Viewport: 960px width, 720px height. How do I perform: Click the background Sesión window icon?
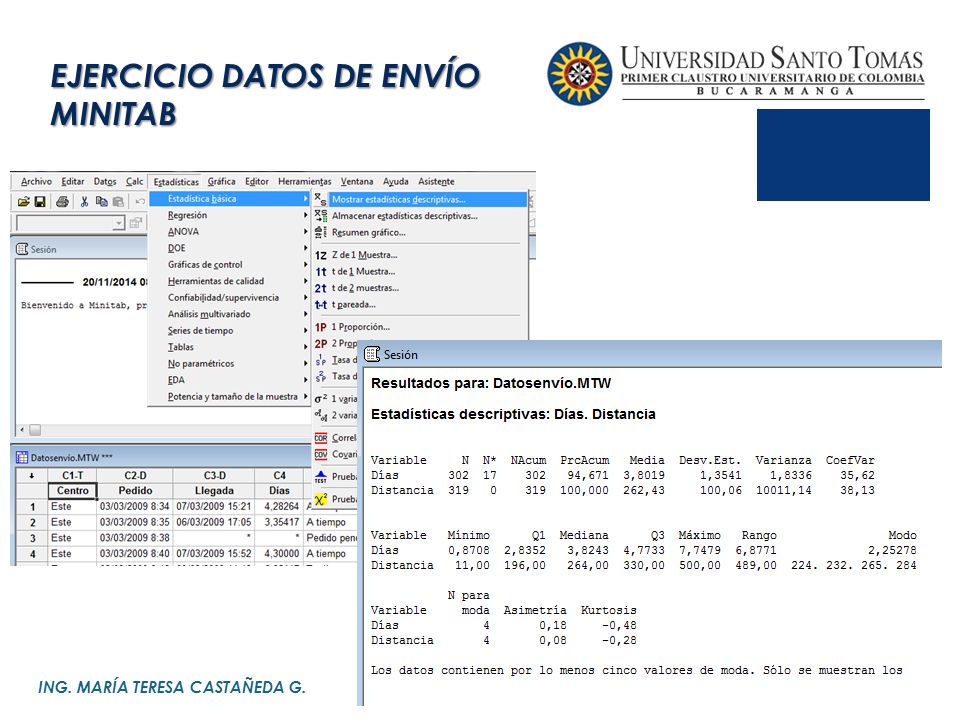pos(22,249)
